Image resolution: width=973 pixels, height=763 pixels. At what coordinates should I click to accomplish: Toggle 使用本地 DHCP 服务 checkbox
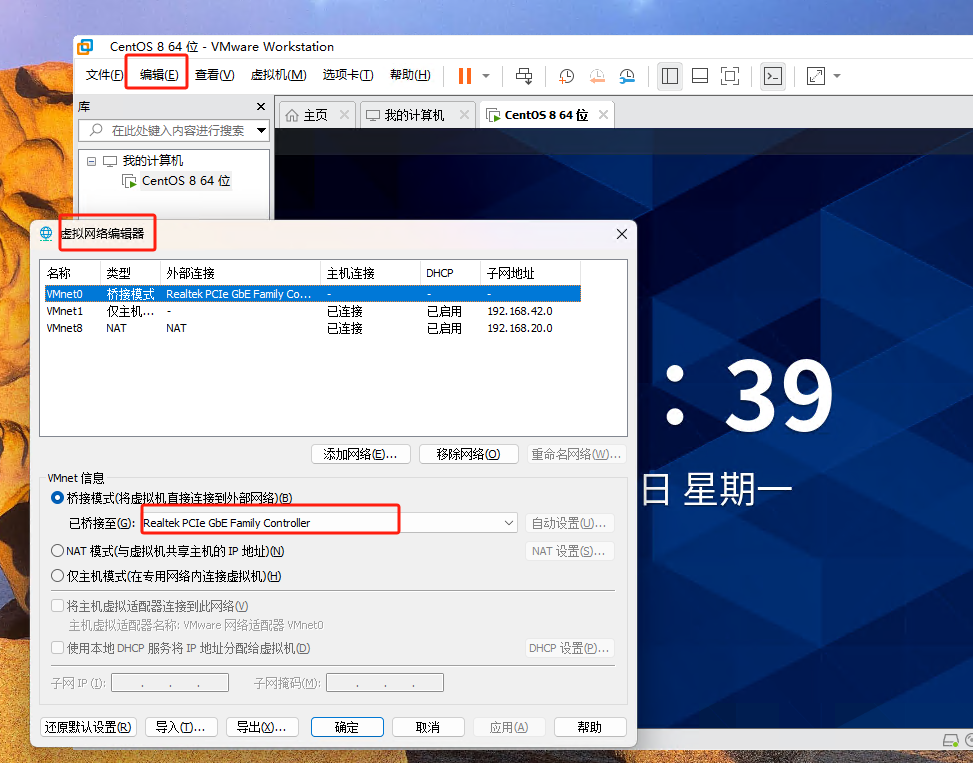[57, 648]
